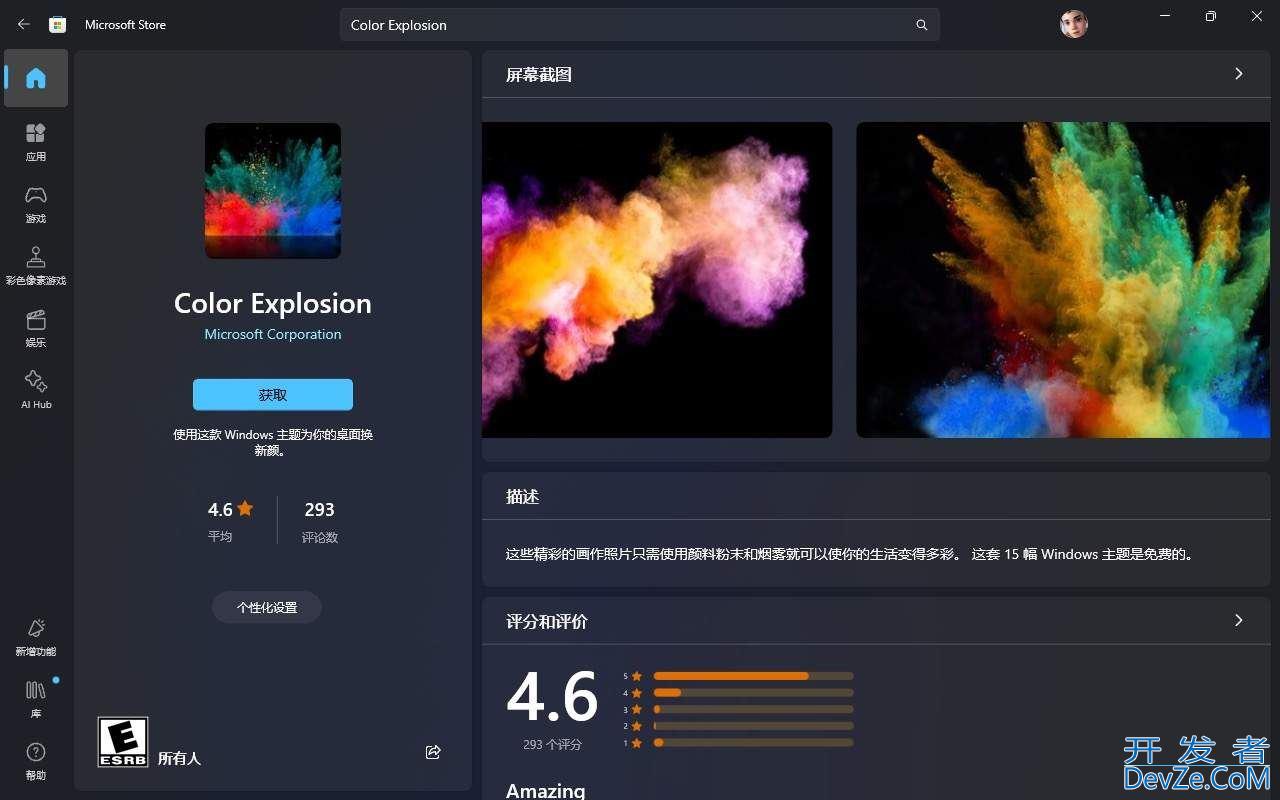Open the yellow-green powder screenshot

(x=1063, y=280)
